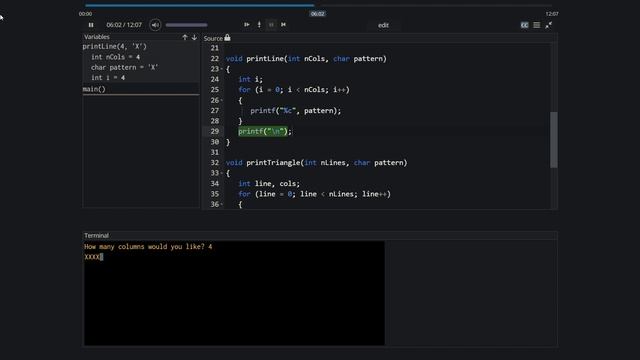Adjust the volume slider
Image resolution: width=640 pixels, height=360 pixels.
click(187, 25)
